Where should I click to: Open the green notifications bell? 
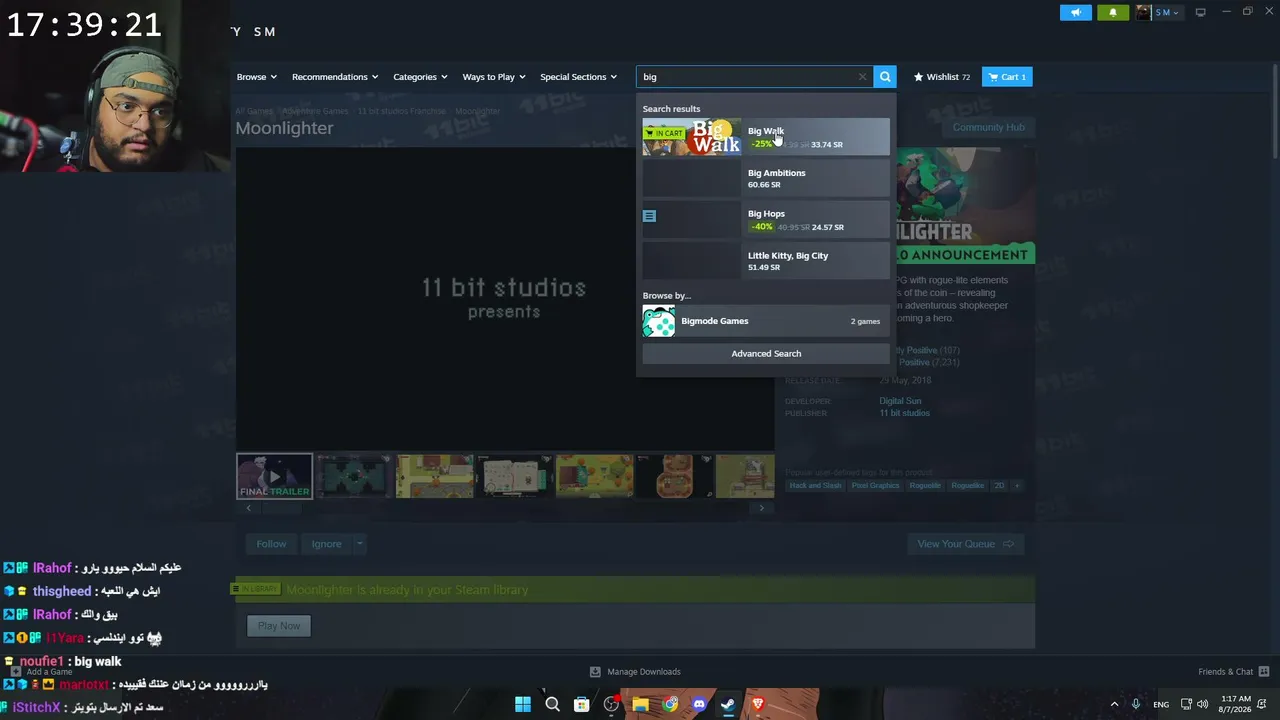[1113, 12]
